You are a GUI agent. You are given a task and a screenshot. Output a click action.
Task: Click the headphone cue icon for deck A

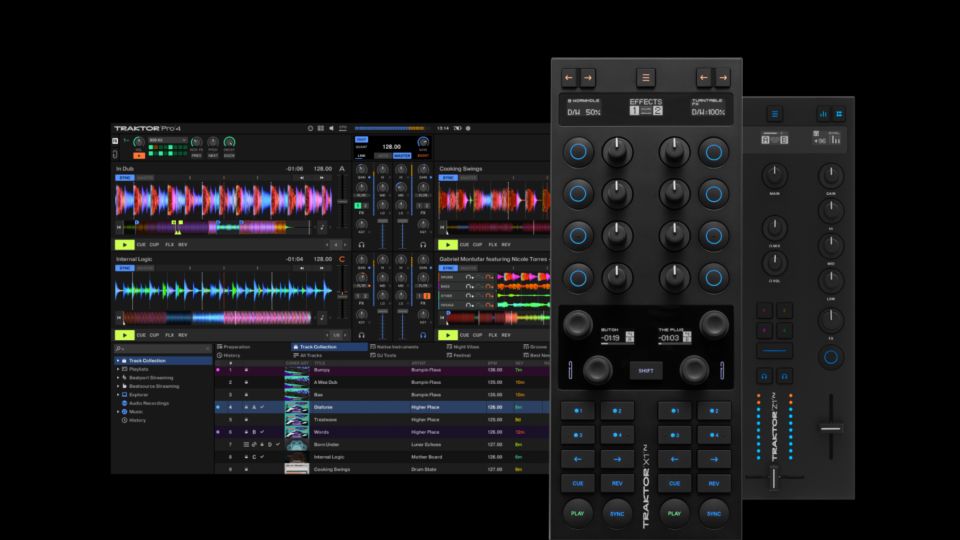pos(361,244)
